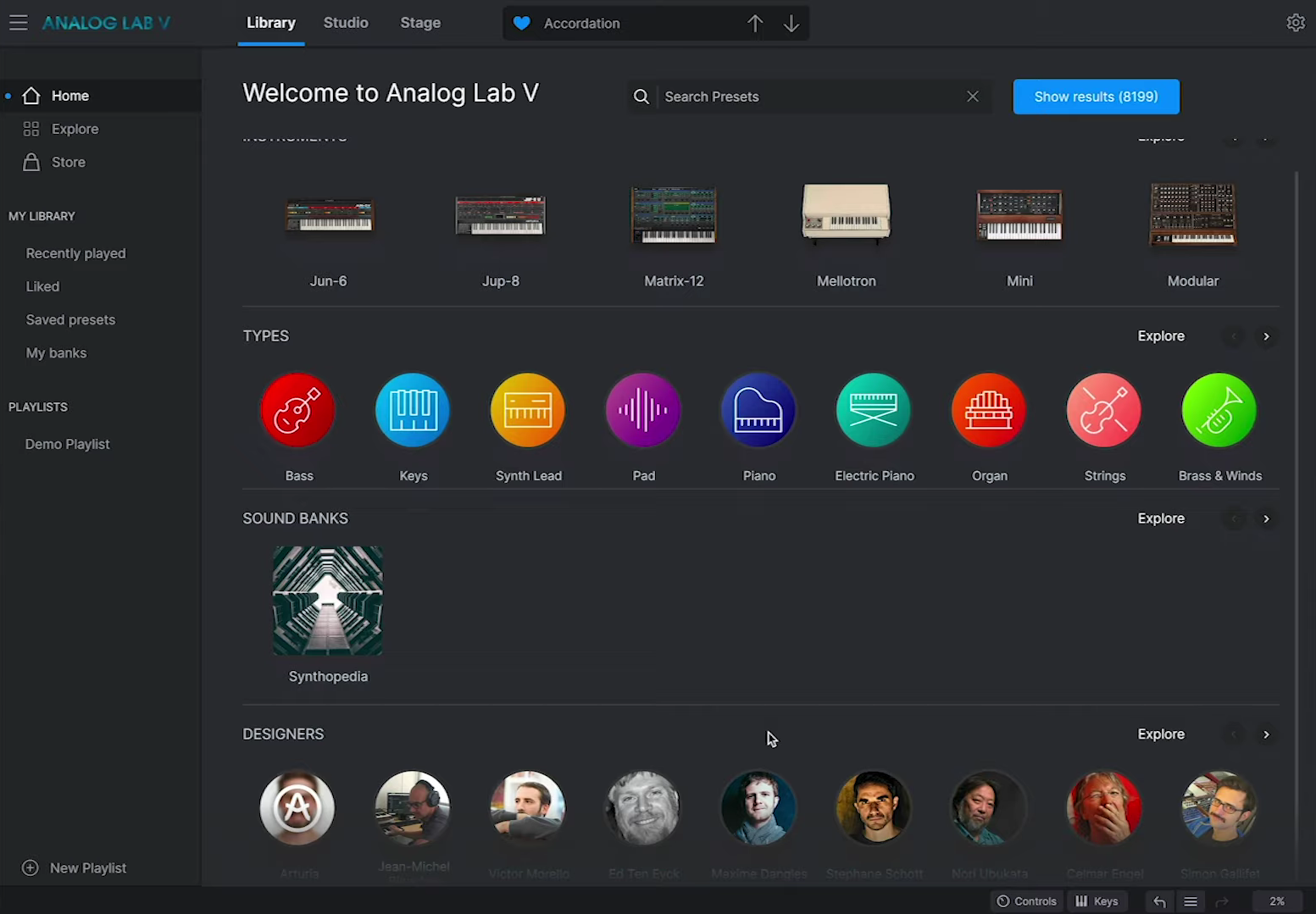Open the hamburger main menu

(19, 23)
